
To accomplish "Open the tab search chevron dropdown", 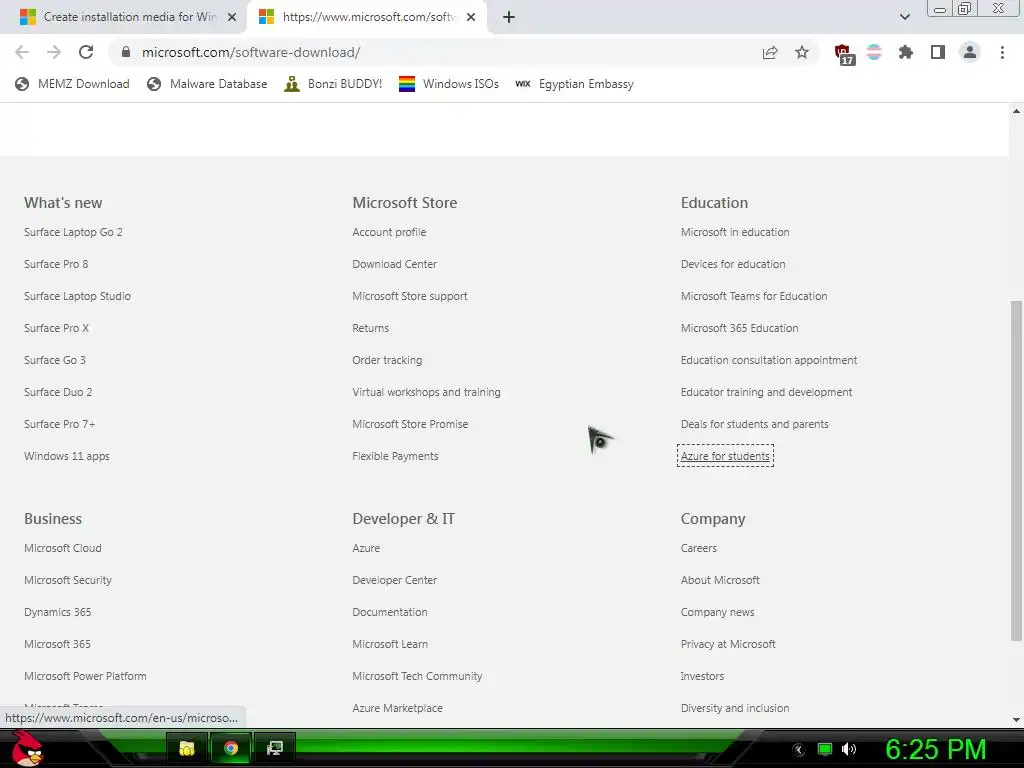I will (904, 17).
